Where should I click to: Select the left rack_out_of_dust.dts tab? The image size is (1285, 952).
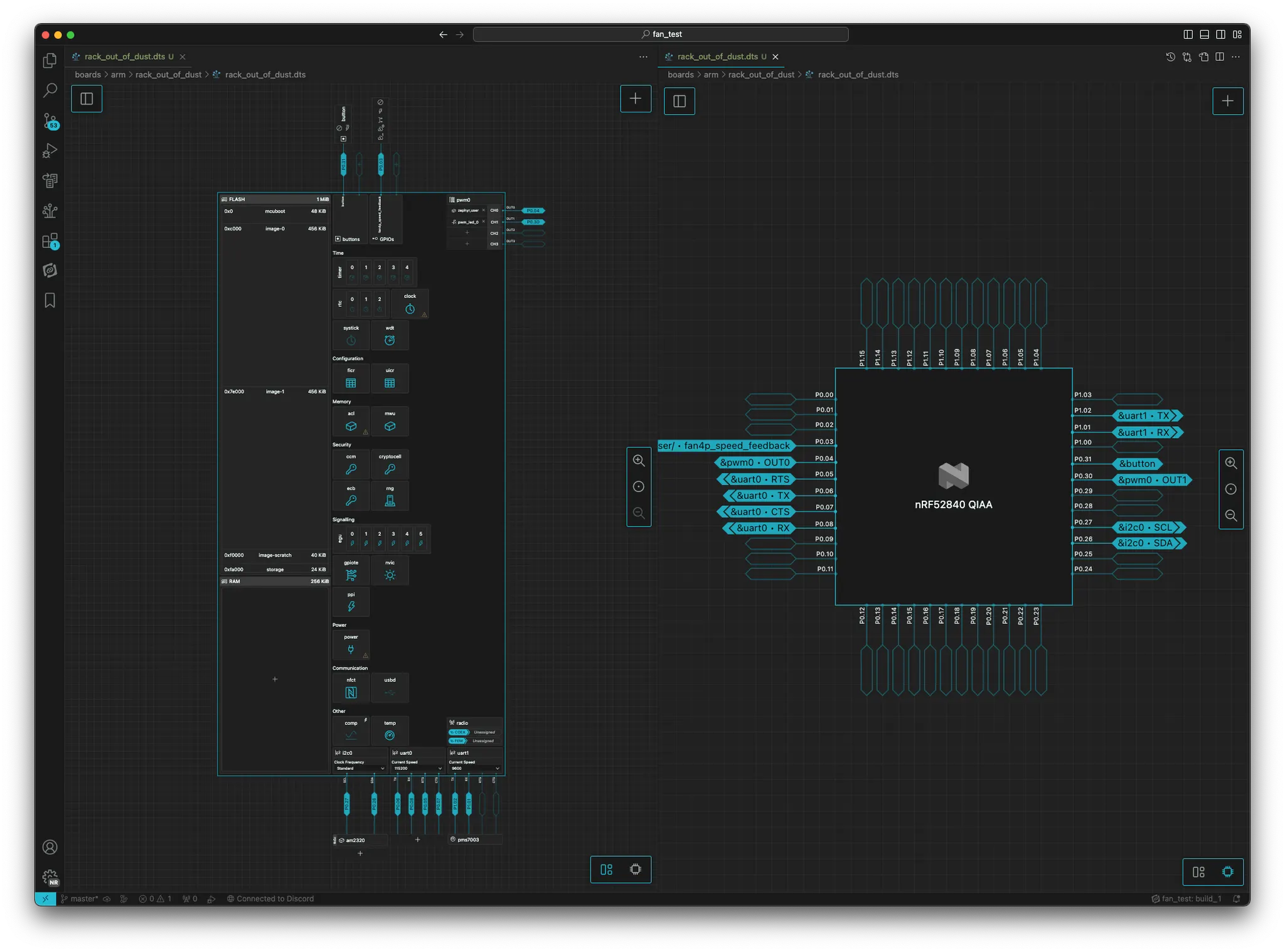124,56
